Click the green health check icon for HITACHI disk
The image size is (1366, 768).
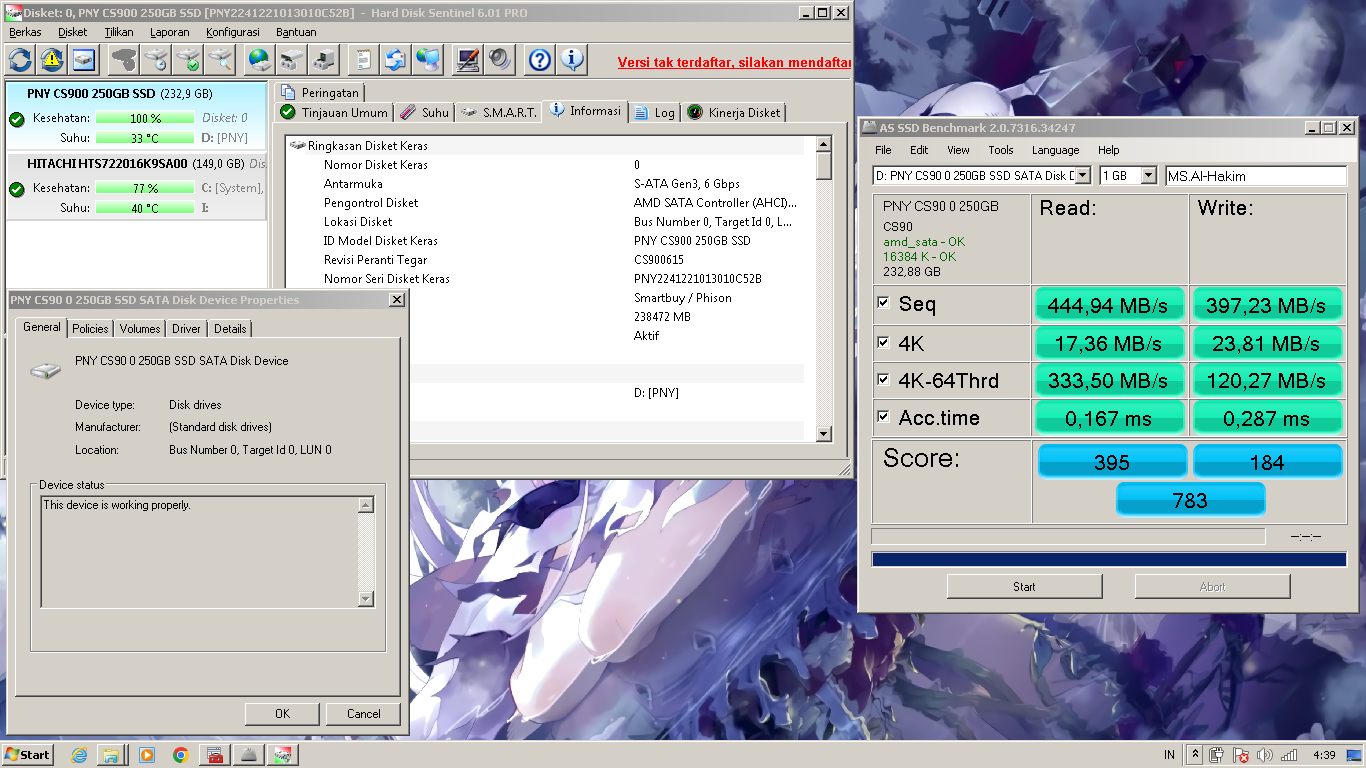16,189
